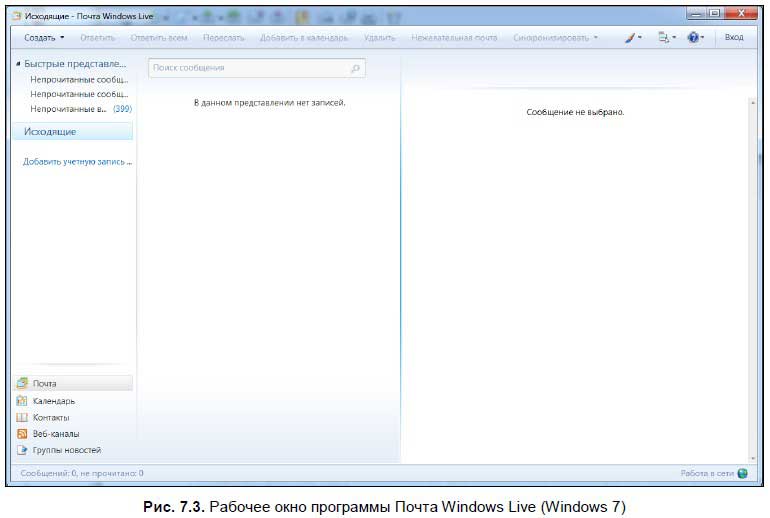
Task: Close the Почта Windows Live window
Action: (741, 14)
